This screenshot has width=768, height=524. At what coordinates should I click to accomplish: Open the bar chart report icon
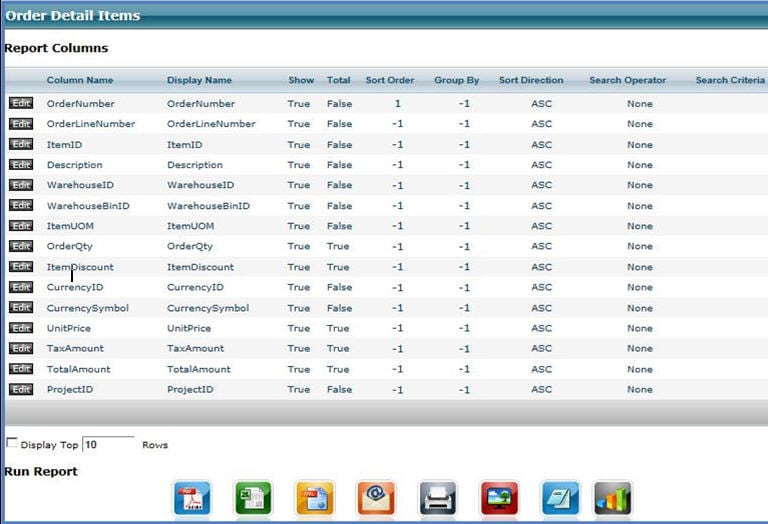(x=612, y=498)
